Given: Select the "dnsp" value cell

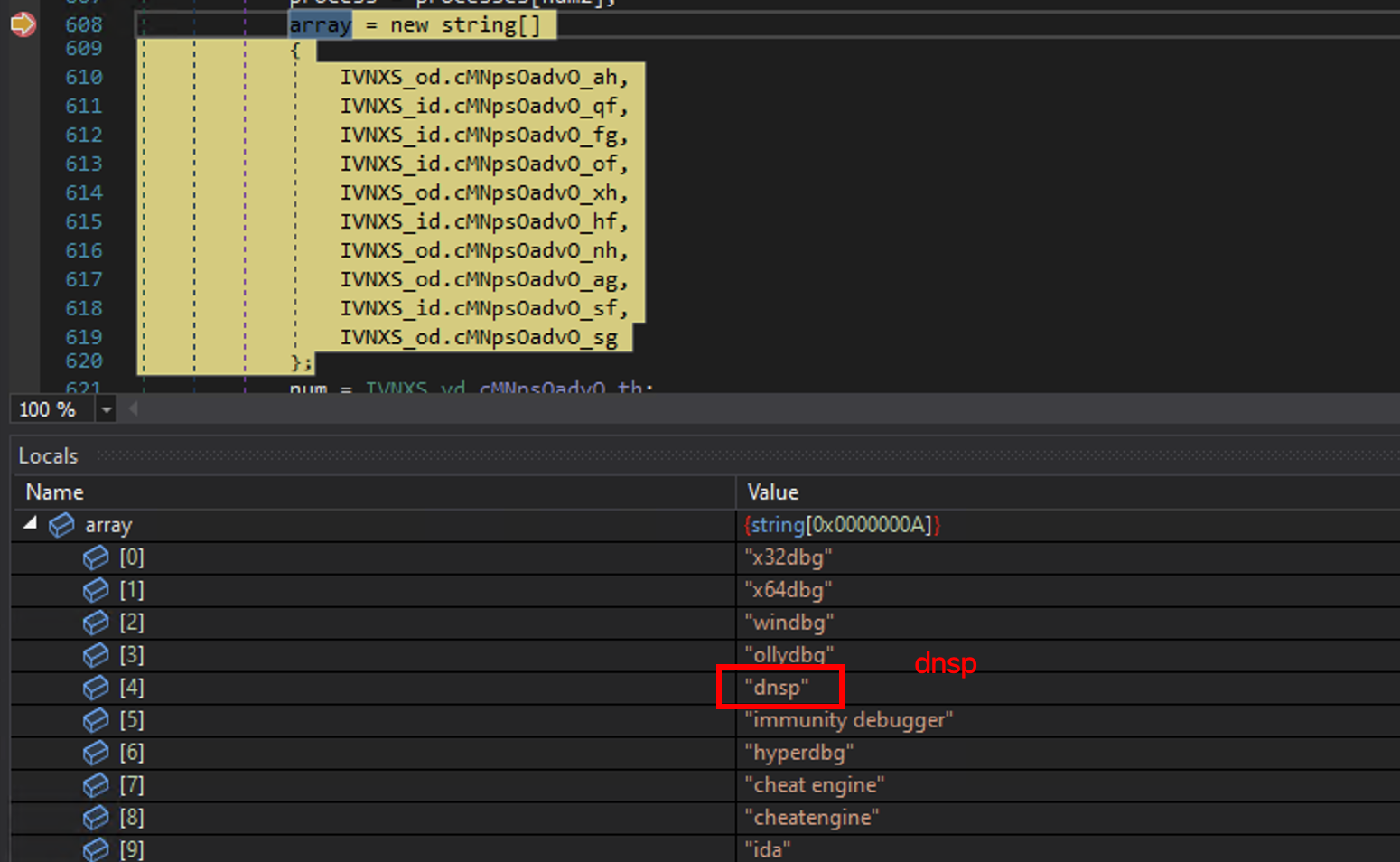Looking at the screenshot, I should 777,688.
